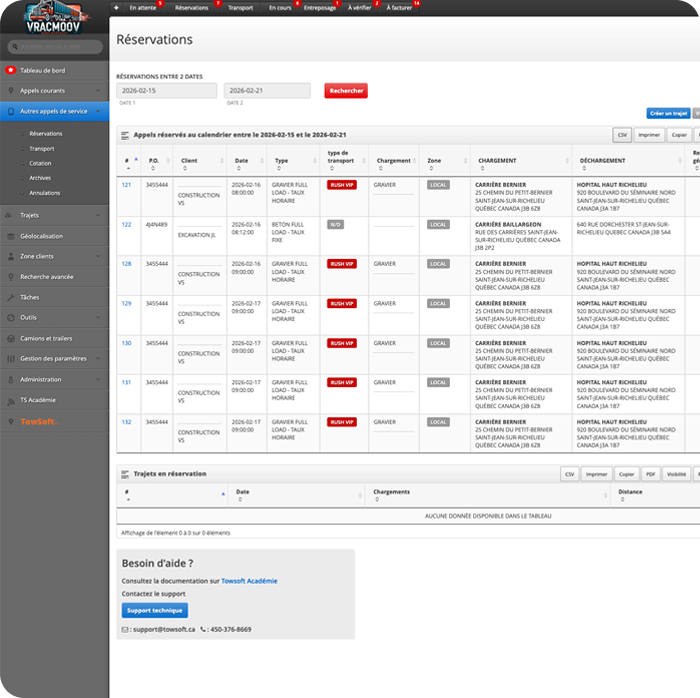
Task: Click the Date 2 field 2026-02-21
Action: click(267, 91)
